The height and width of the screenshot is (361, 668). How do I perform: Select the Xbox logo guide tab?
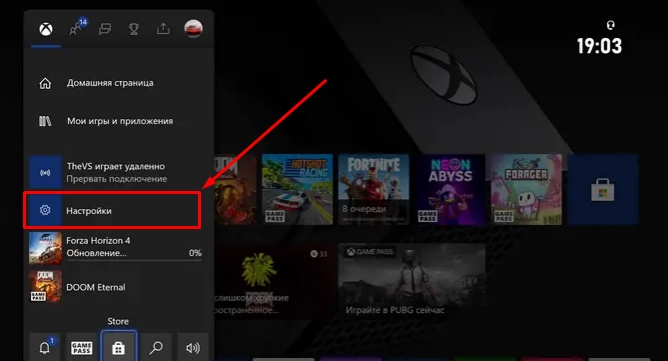[46, 29]
